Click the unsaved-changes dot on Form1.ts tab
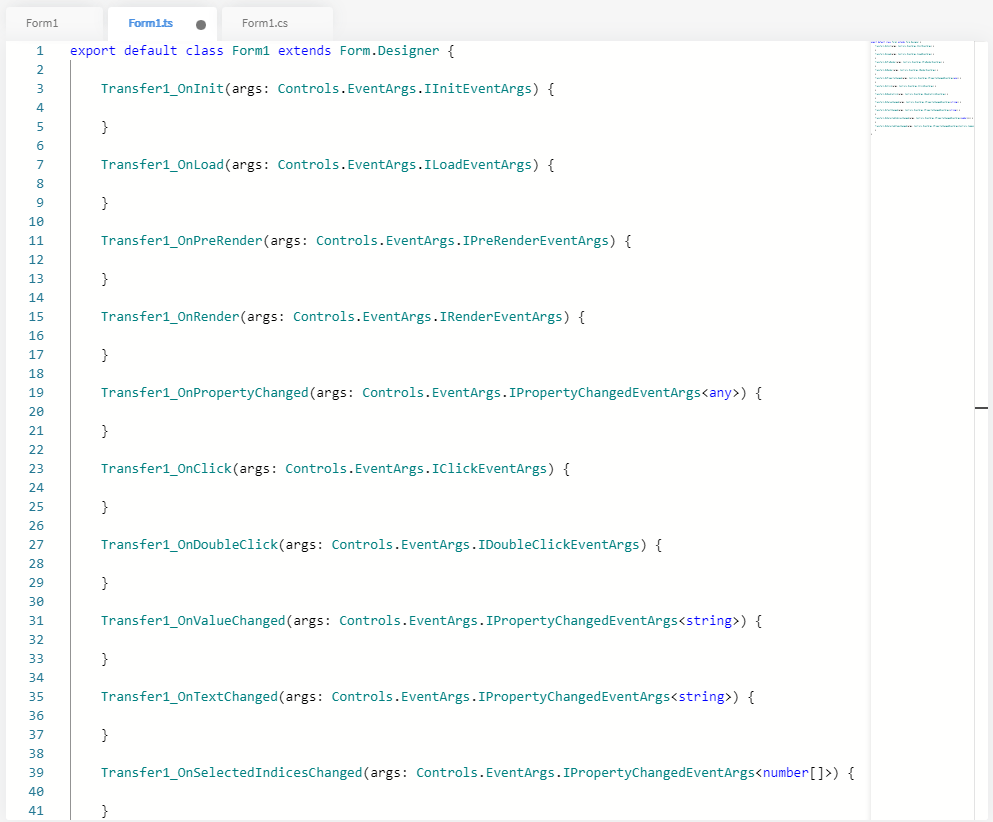This screenshot has width=993, height=822. pyautogui.click(x=201, y=24)
